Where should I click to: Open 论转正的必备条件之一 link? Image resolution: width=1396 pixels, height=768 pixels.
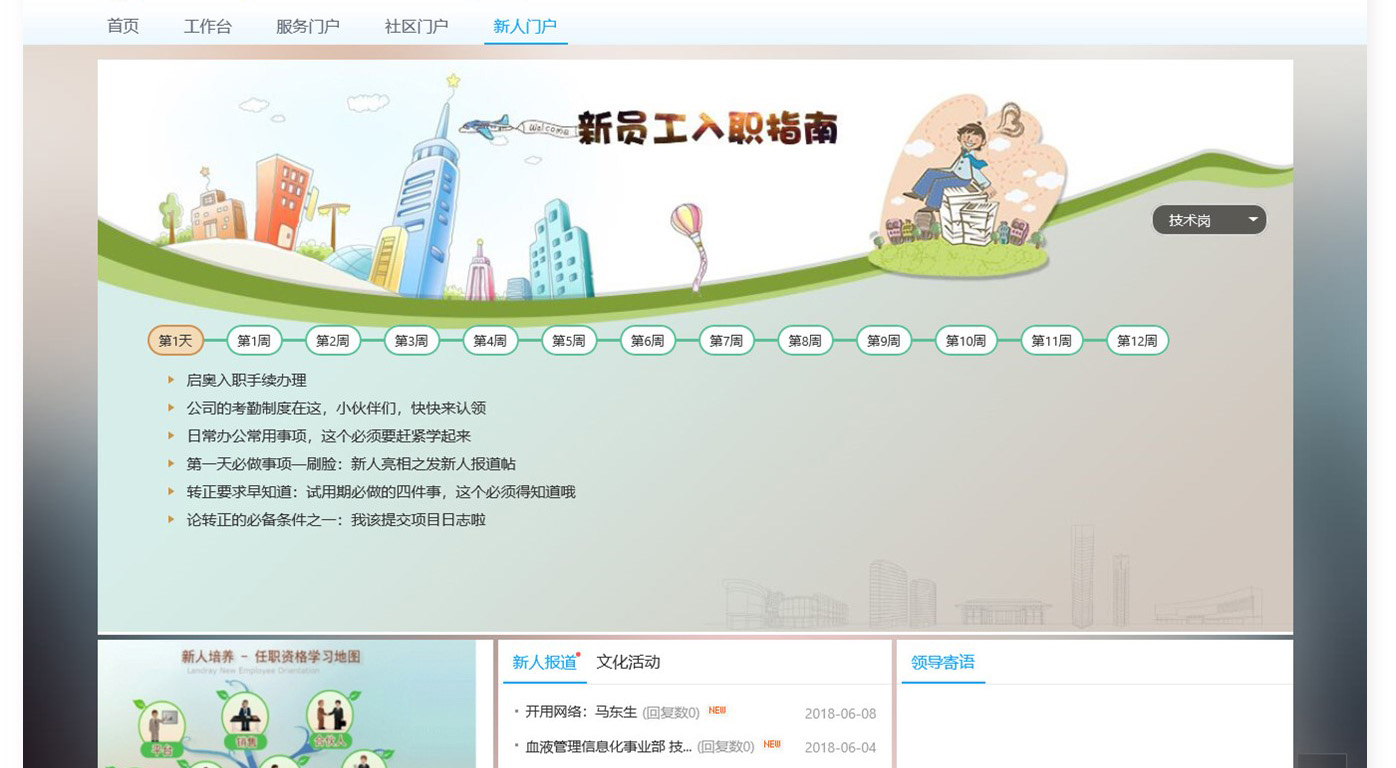point(336,520)
